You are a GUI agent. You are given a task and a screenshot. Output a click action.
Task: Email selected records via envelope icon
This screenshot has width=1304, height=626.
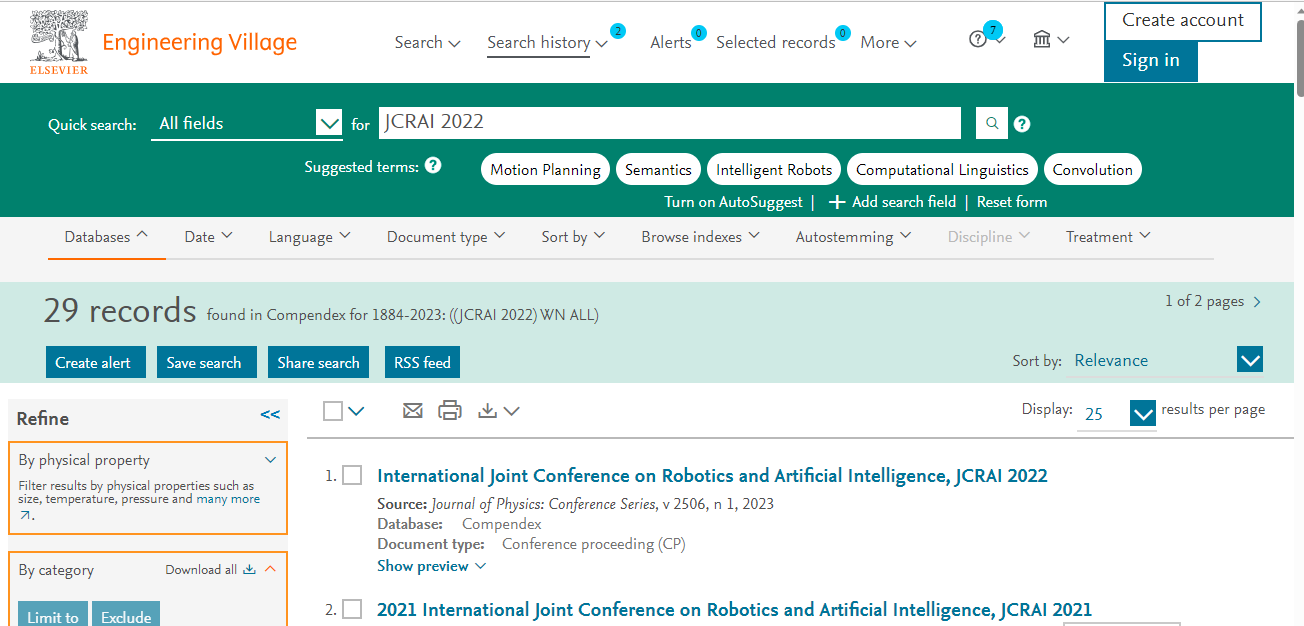pos(413,410)
